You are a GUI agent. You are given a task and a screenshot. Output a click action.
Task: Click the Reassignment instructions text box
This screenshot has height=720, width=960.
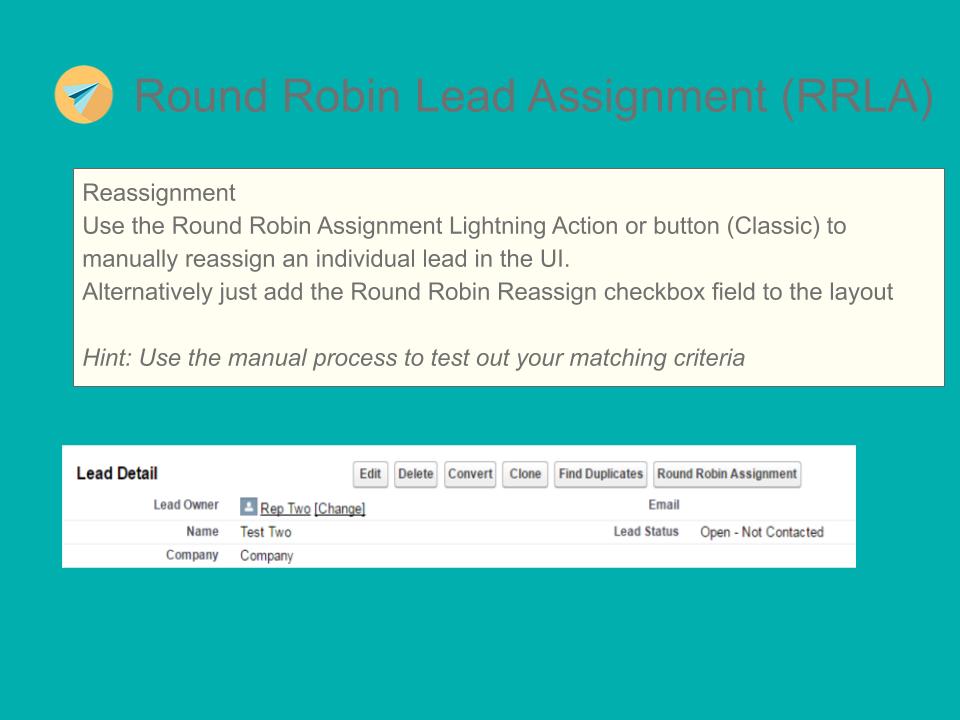tap(508, 277)
